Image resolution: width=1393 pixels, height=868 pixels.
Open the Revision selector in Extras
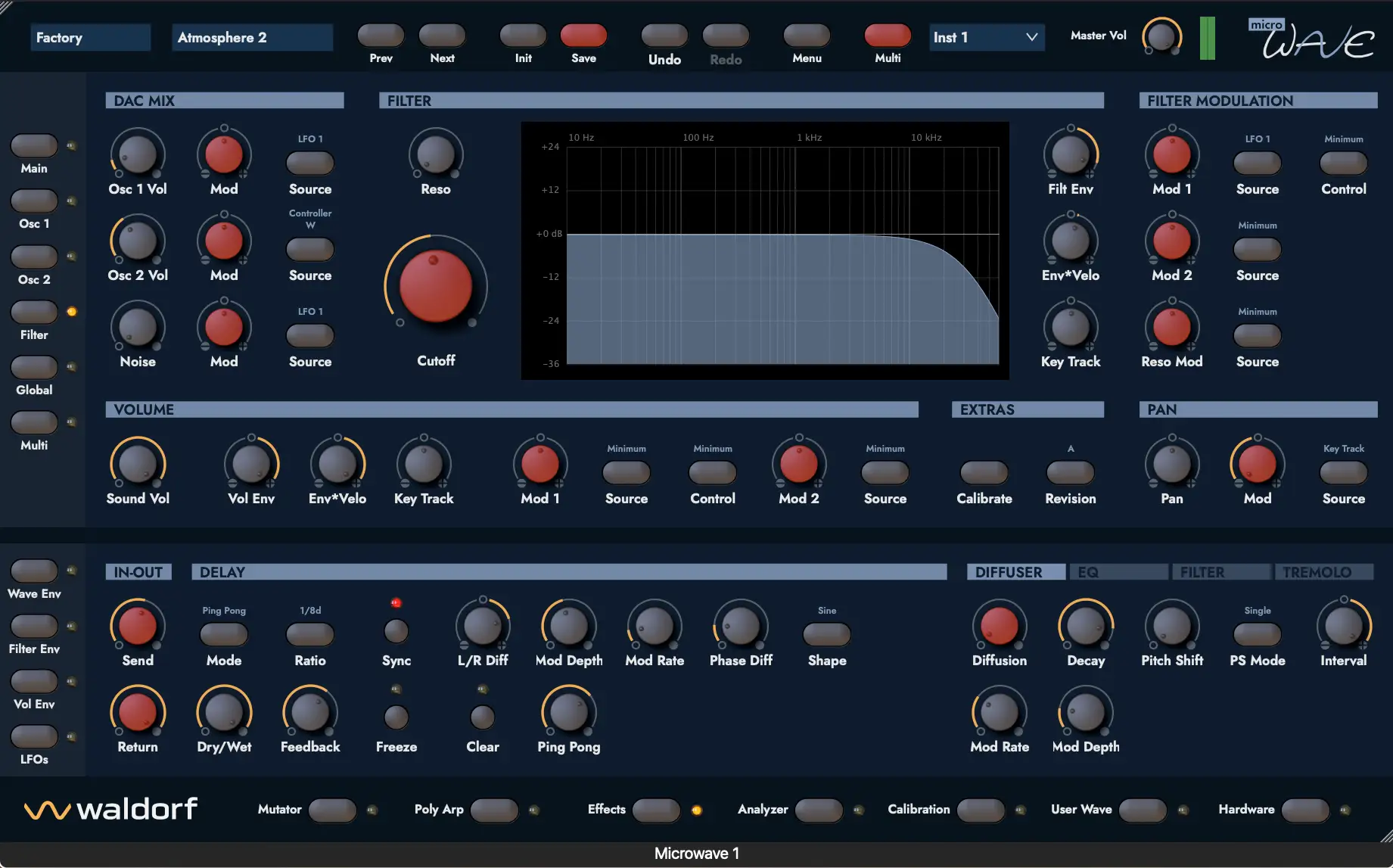1071,472
